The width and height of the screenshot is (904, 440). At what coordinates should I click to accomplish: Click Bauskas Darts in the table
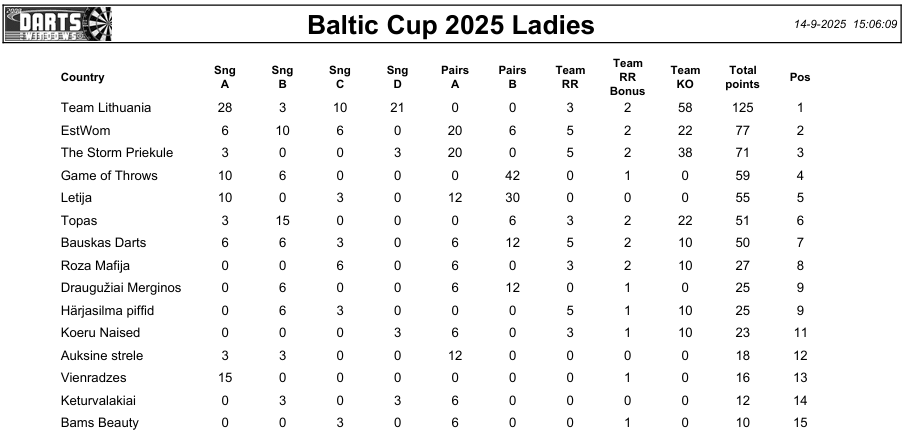103,243
